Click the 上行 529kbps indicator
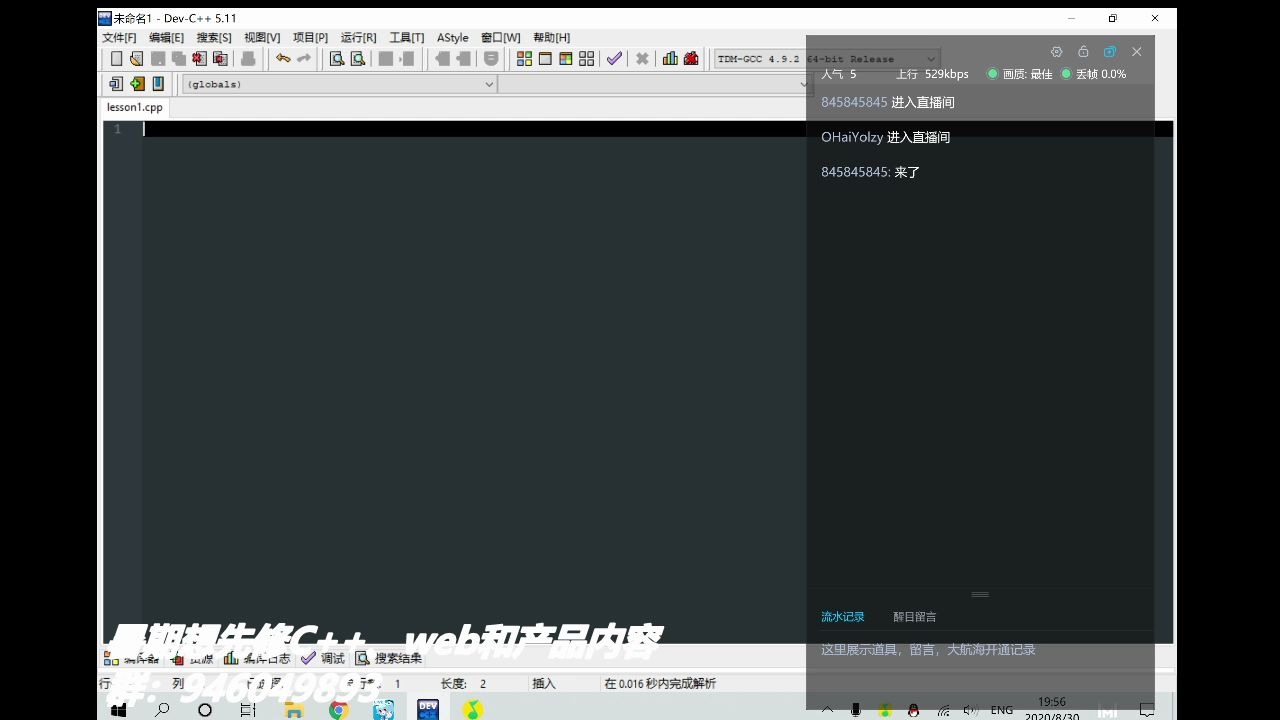Viewport: 1280px width, 720px height. click(932, 74)
